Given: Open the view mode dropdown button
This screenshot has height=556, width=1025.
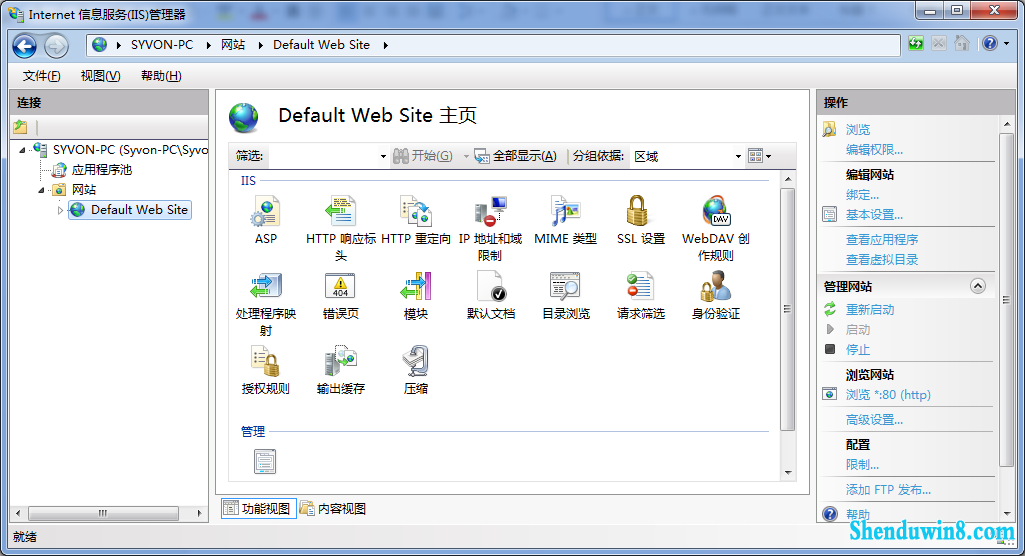Looking at the screenshot, I should point(760,156).
